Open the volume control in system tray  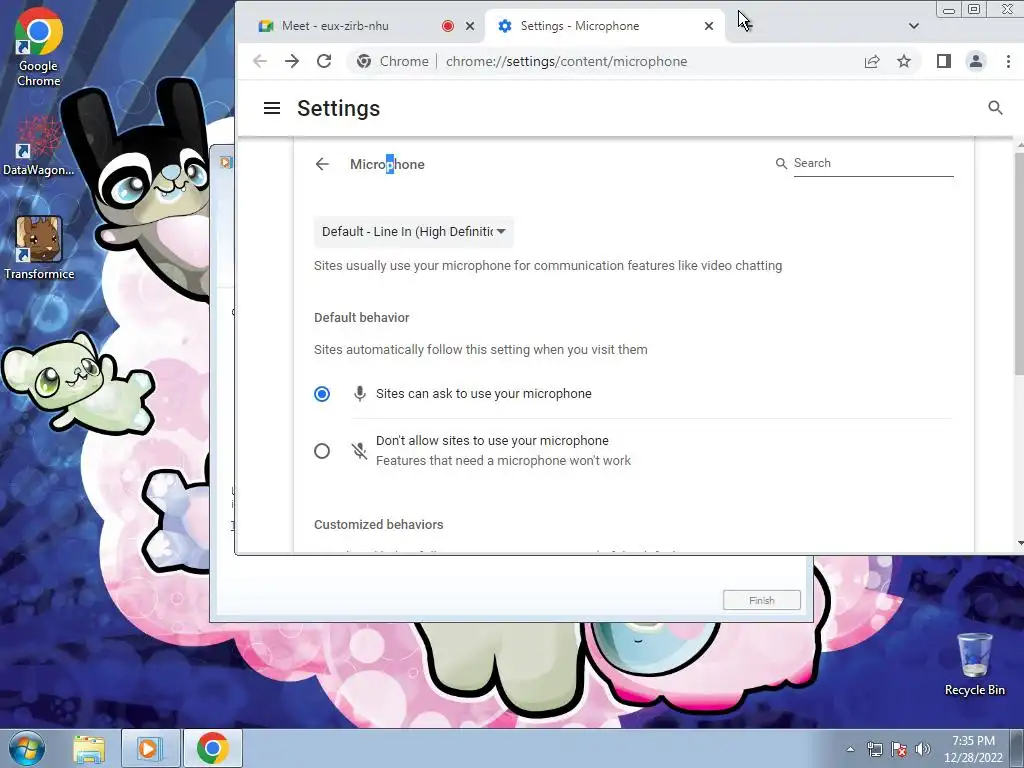(923, 749)
